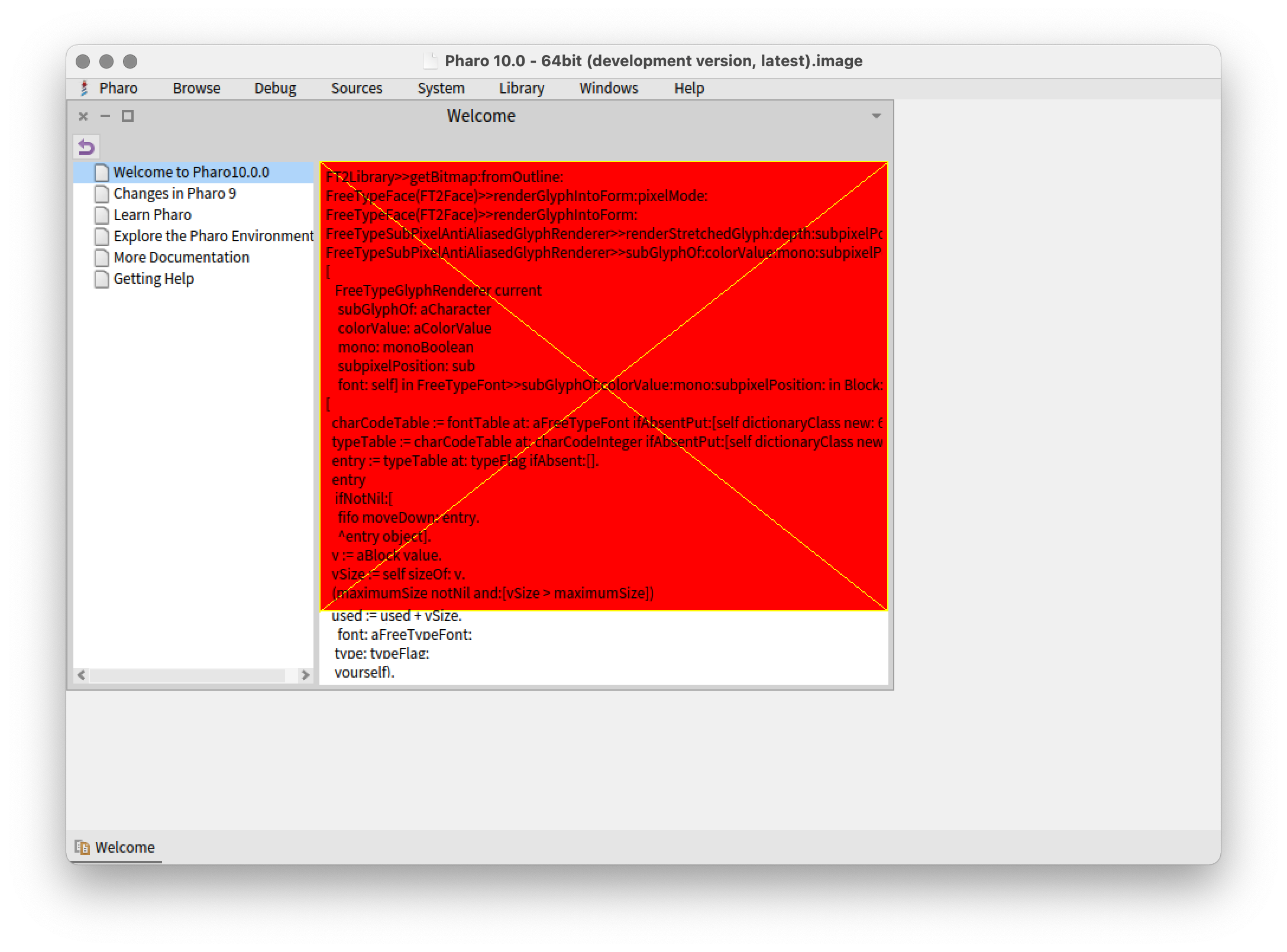
Task: Open the Help menu
Action: [x=690, y=88]
